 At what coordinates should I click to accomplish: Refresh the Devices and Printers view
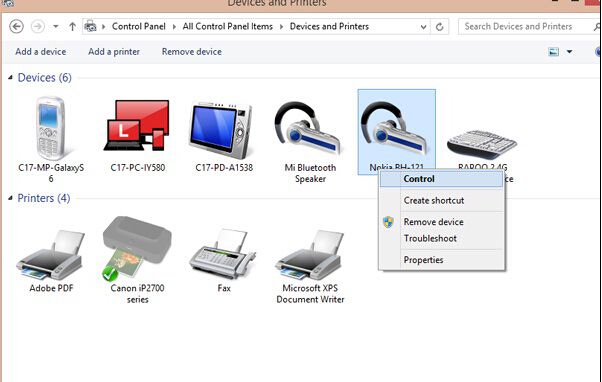(440, 26)
